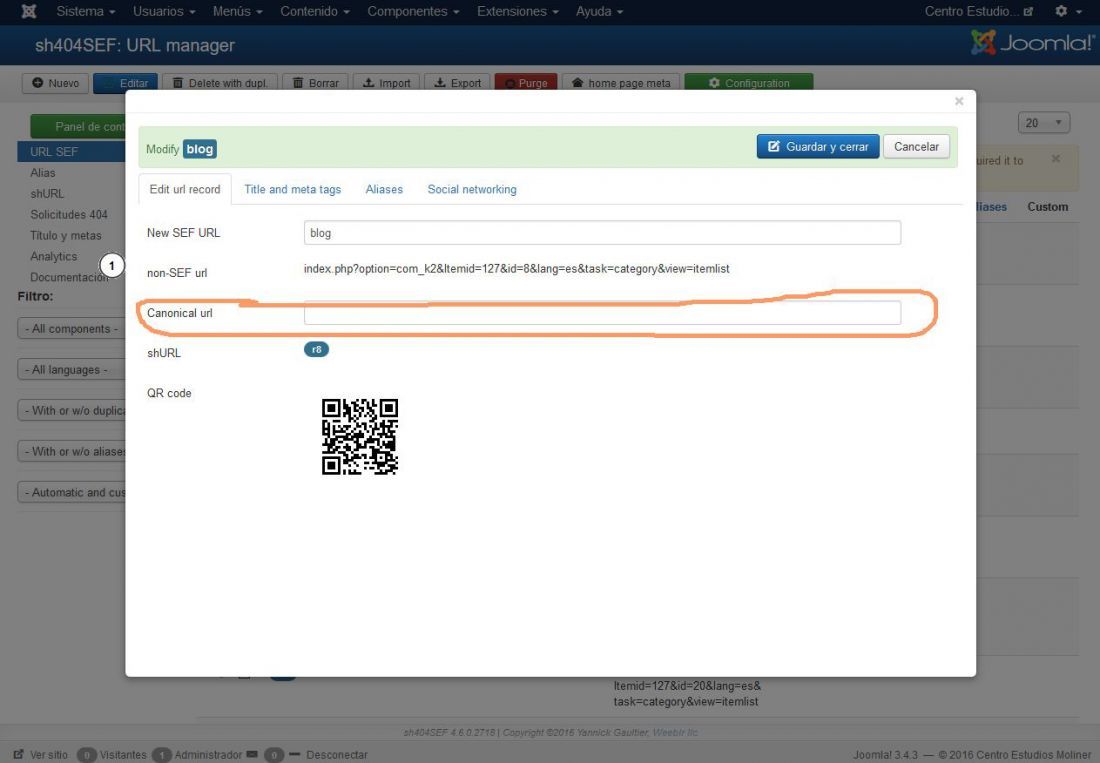Click the green Panel de control button

[78, 126]
